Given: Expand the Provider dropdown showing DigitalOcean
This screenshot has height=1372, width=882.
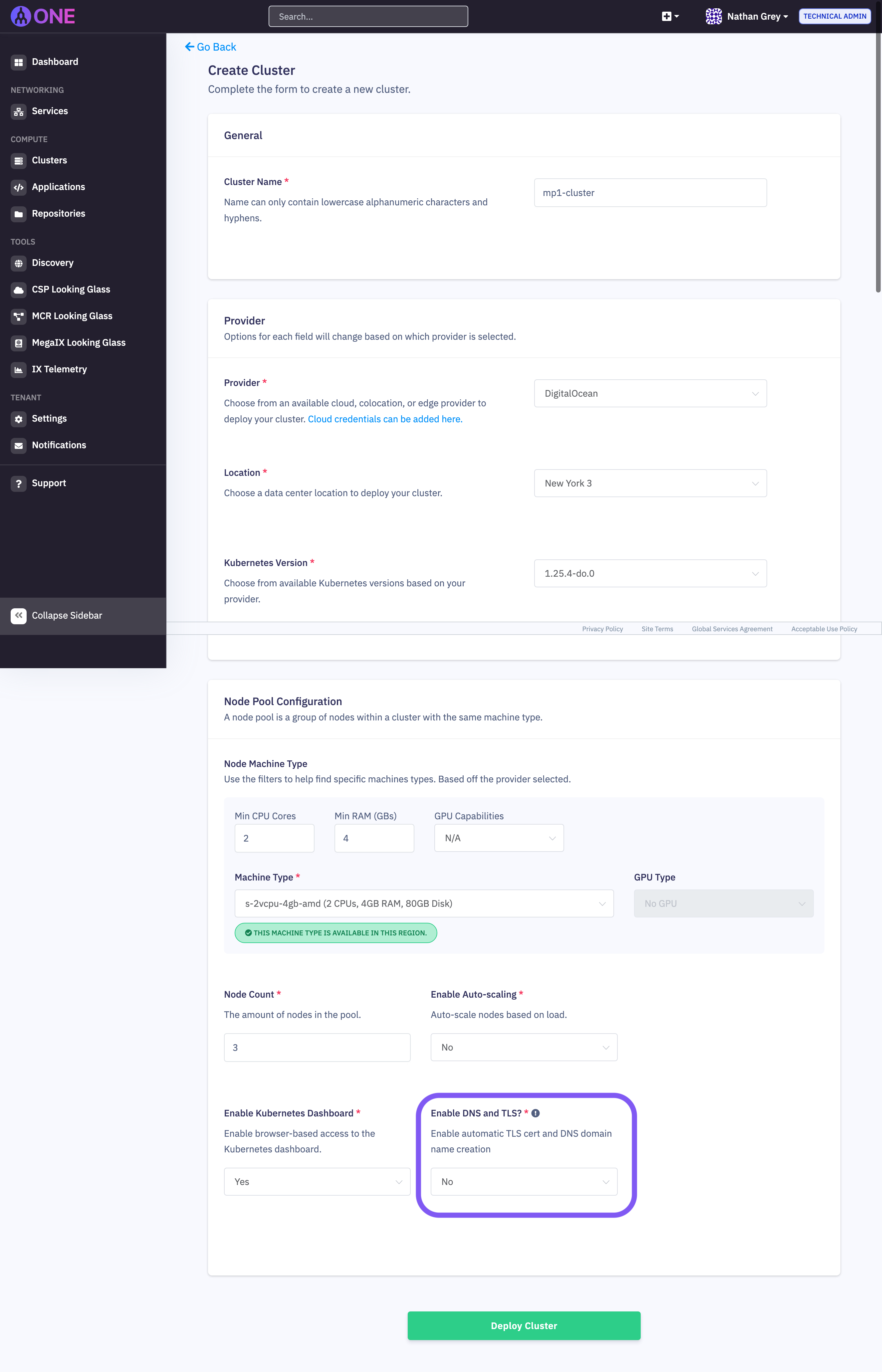Looking at the screenshot, I should tap(650, 393).
